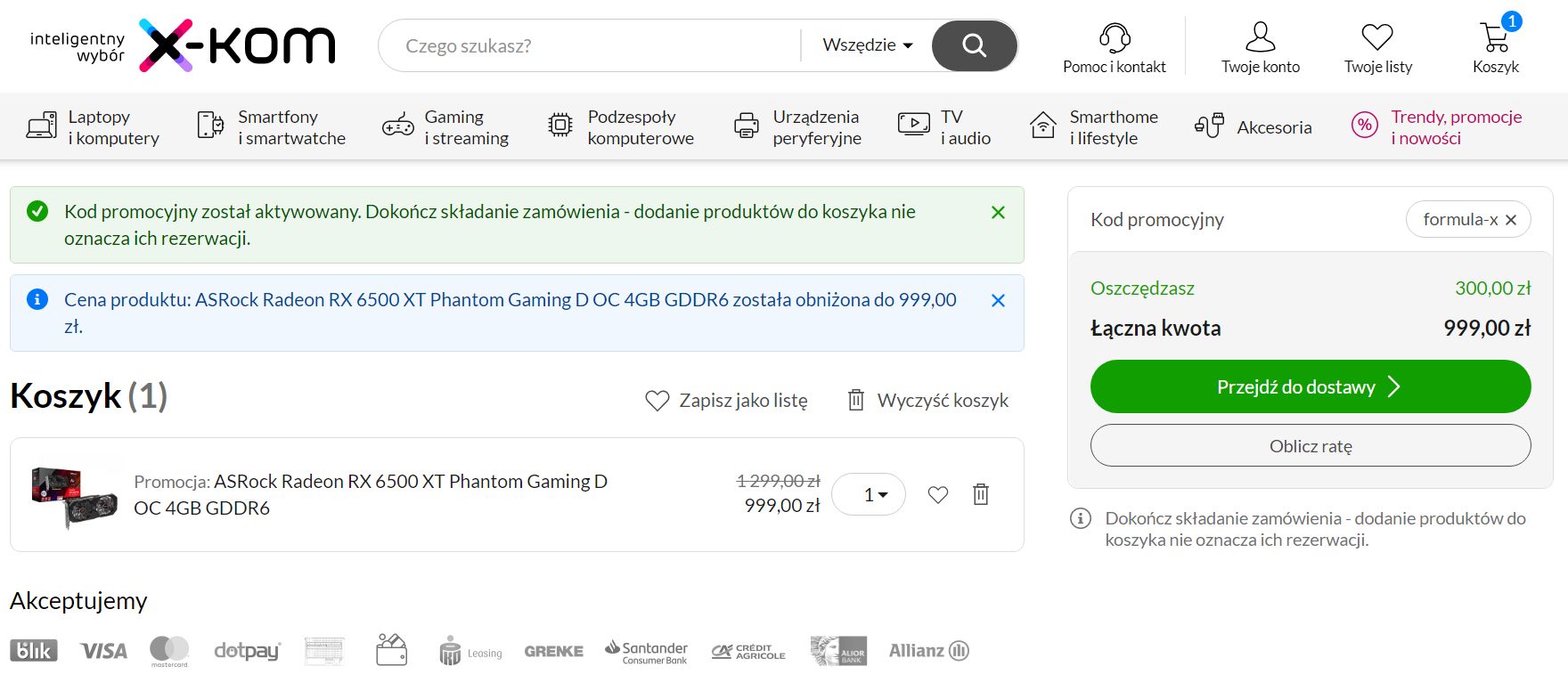This screenshot has width=1568, height=699.
Task: Open the Koszyk cart icon
Action: pos(1495,37)
